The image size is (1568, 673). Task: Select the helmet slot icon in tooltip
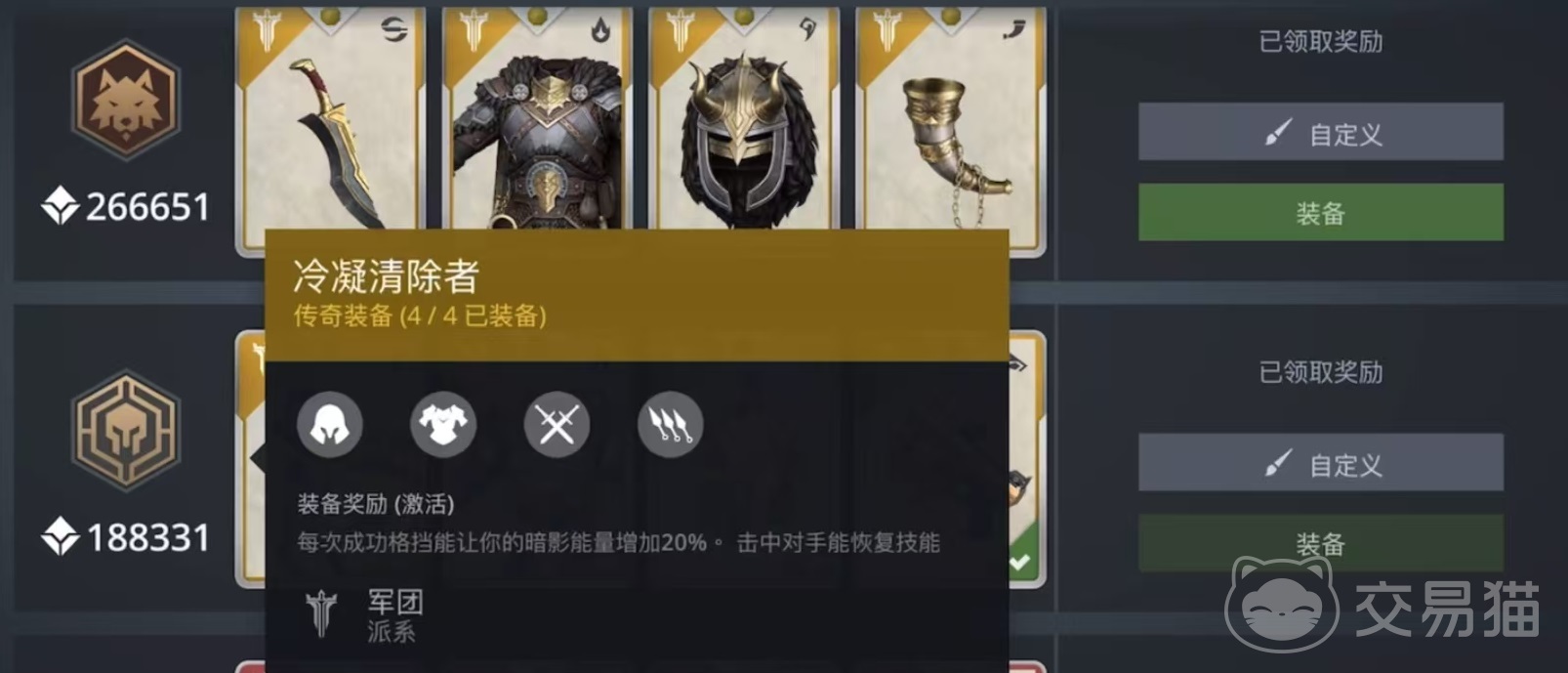pos(330,425)
